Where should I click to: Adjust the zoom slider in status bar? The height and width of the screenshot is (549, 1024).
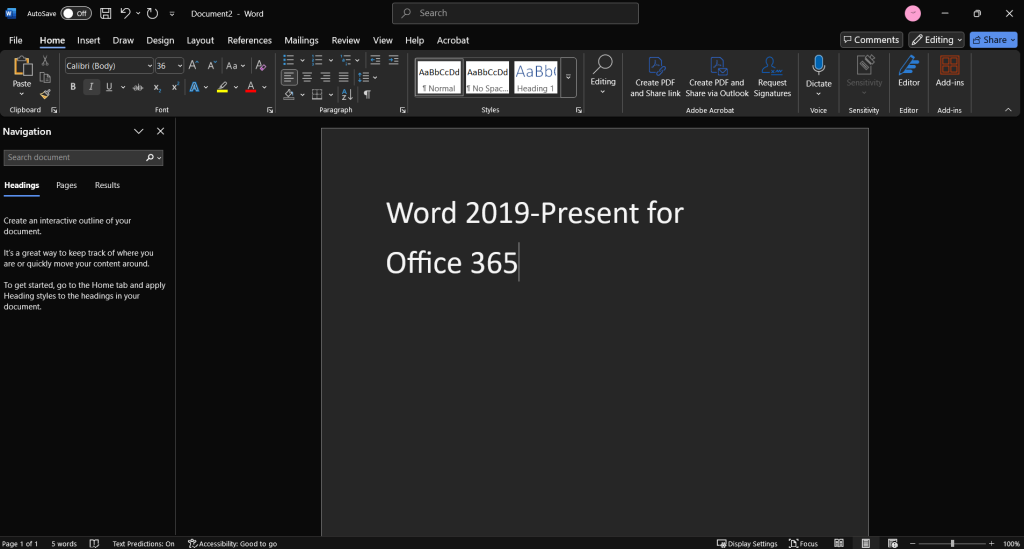(x=952, y=543)
